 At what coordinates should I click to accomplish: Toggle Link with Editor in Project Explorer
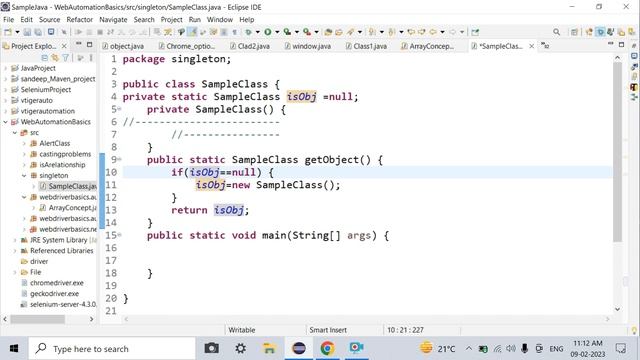[55, 58]
